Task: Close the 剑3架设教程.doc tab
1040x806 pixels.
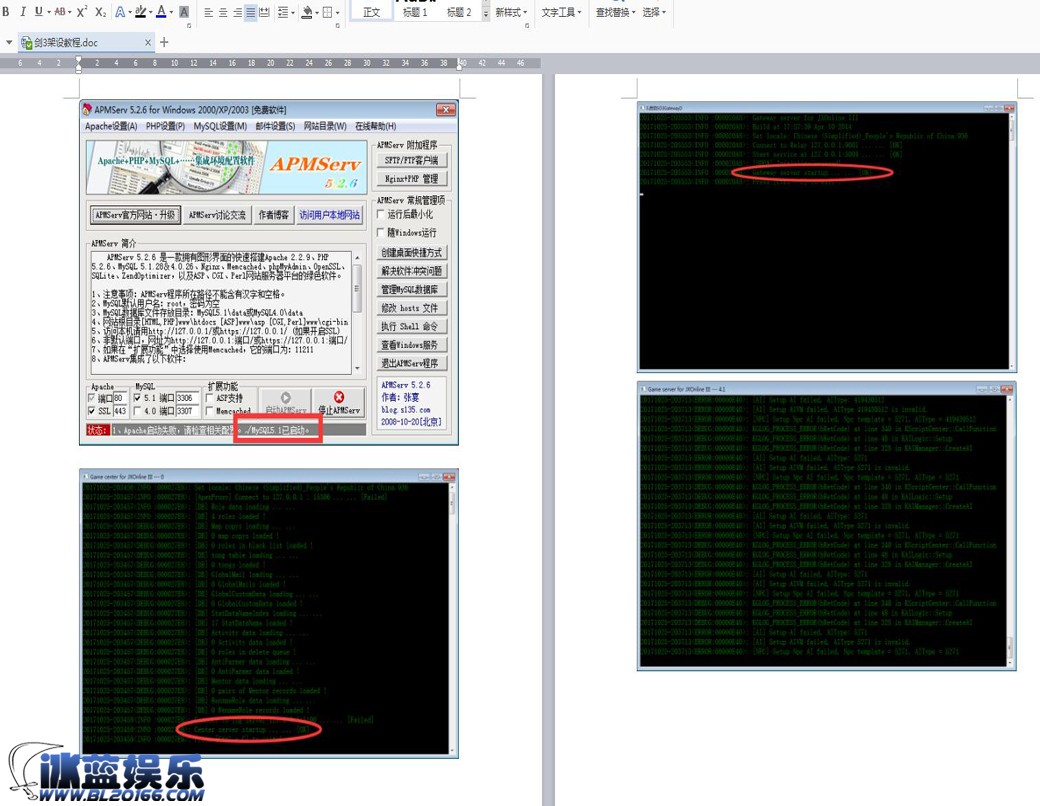Action: [x=148, y=42]
